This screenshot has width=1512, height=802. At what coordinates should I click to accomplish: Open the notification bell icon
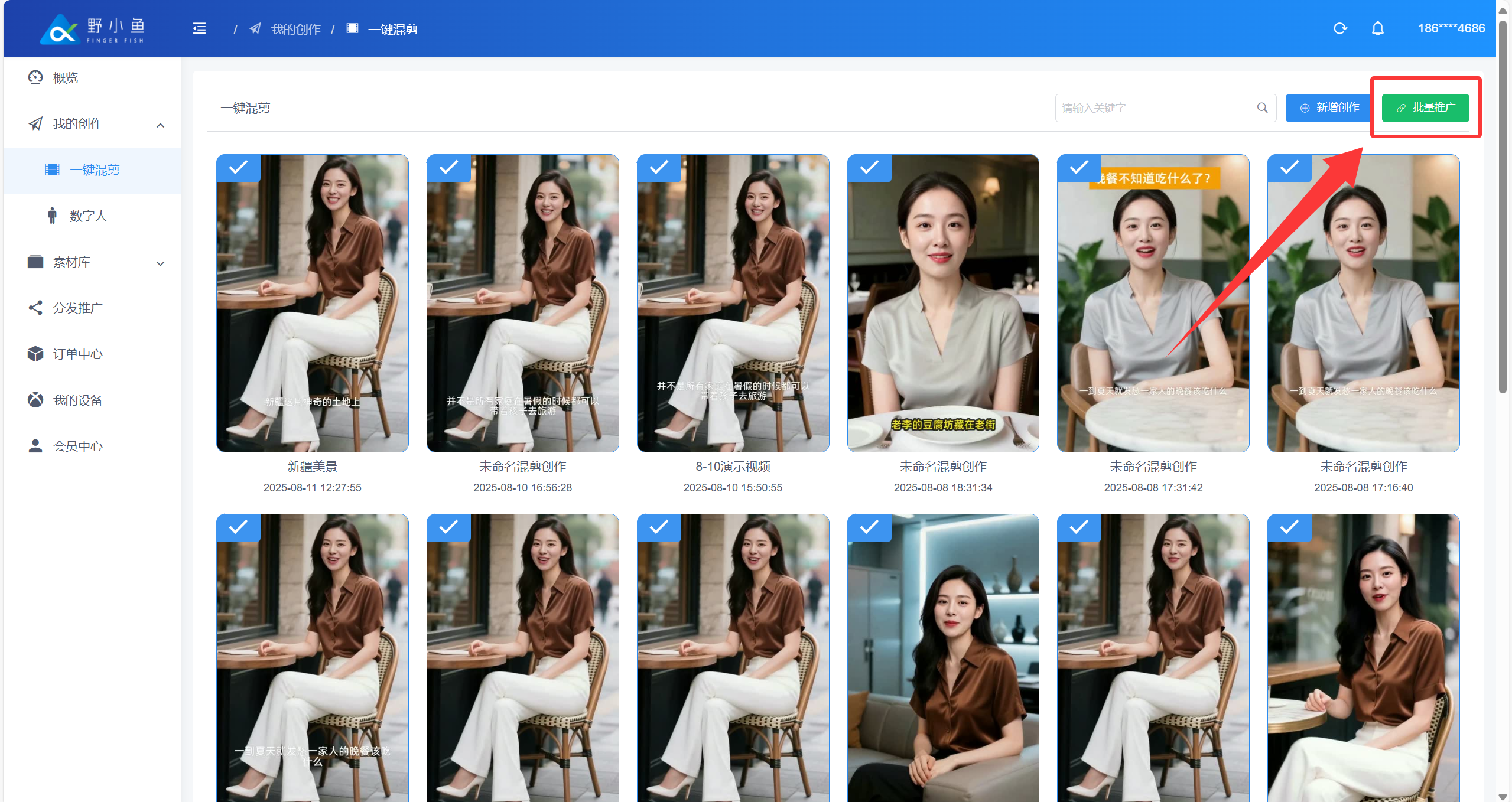[1377, 28]
